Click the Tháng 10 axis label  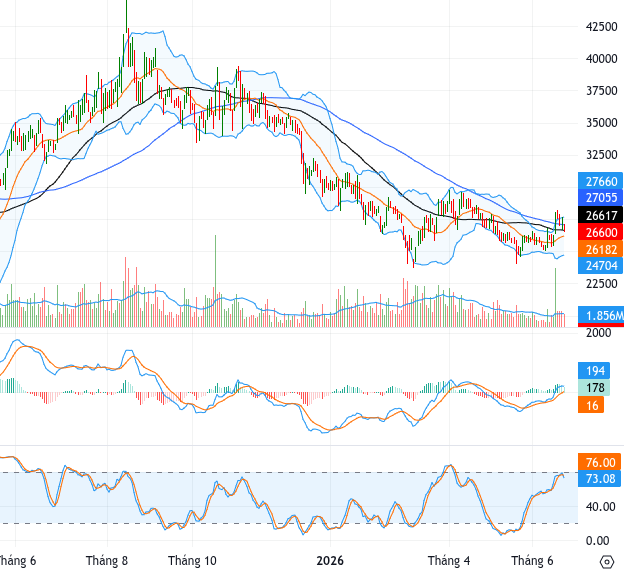point(192,561)
